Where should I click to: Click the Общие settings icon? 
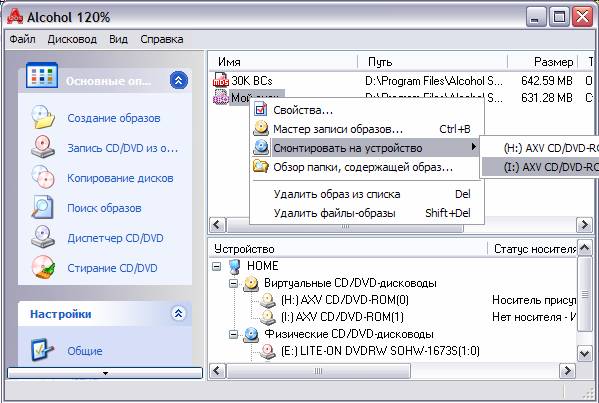pyautogui.click(x=42, y=350)
